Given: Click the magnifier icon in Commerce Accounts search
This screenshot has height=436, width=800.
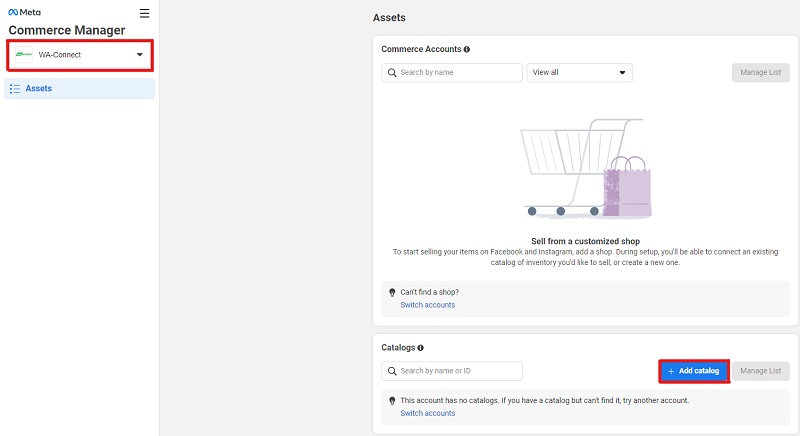Looking at the screenshot, I should click(392, 73).
